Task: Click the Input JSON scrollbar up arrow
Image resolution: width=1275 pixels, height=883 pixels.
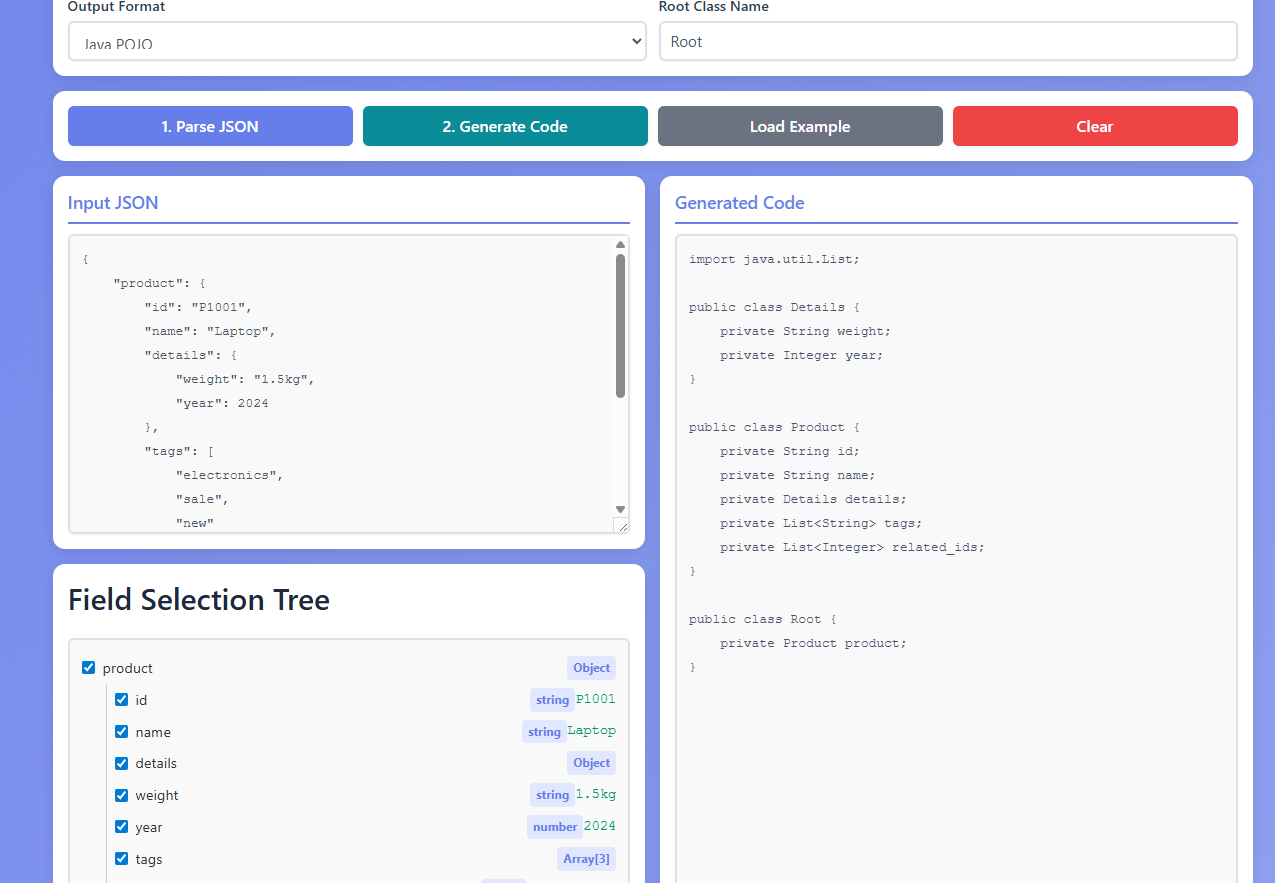Action: tap(620, 244)
